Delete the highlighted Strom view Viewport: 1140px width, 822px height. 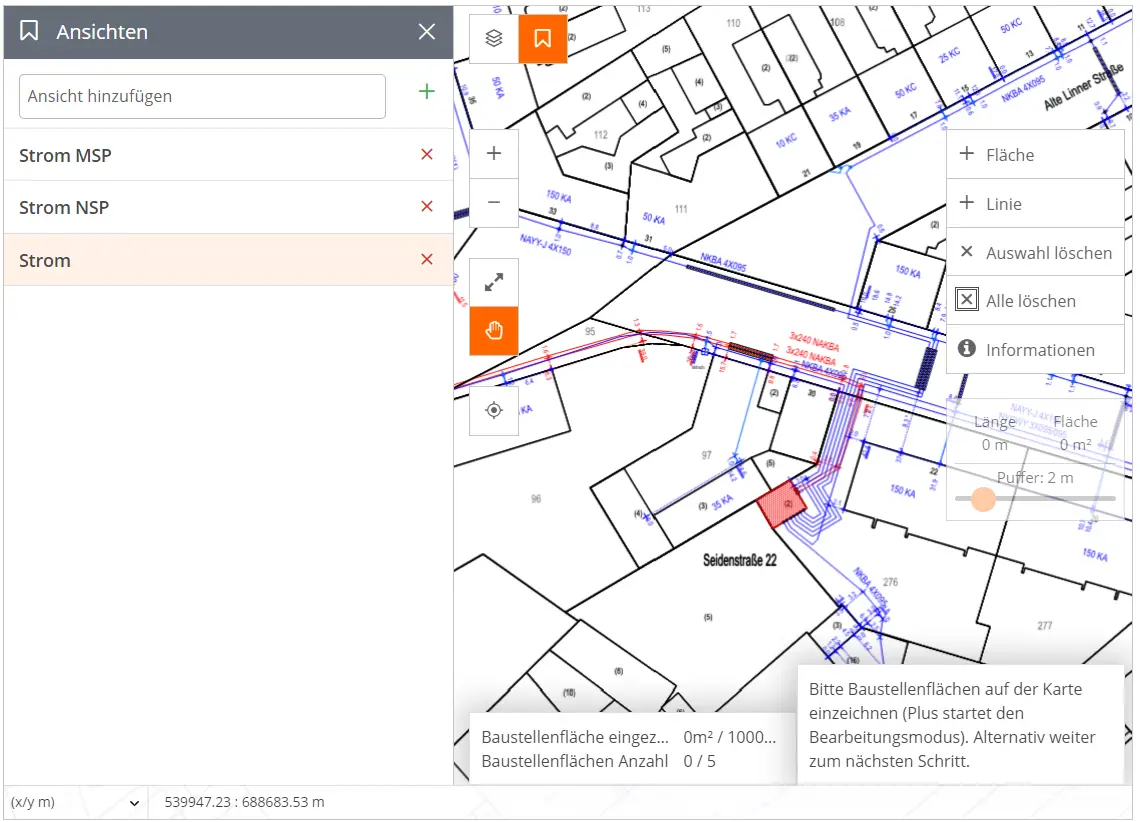tap(427, 260)
